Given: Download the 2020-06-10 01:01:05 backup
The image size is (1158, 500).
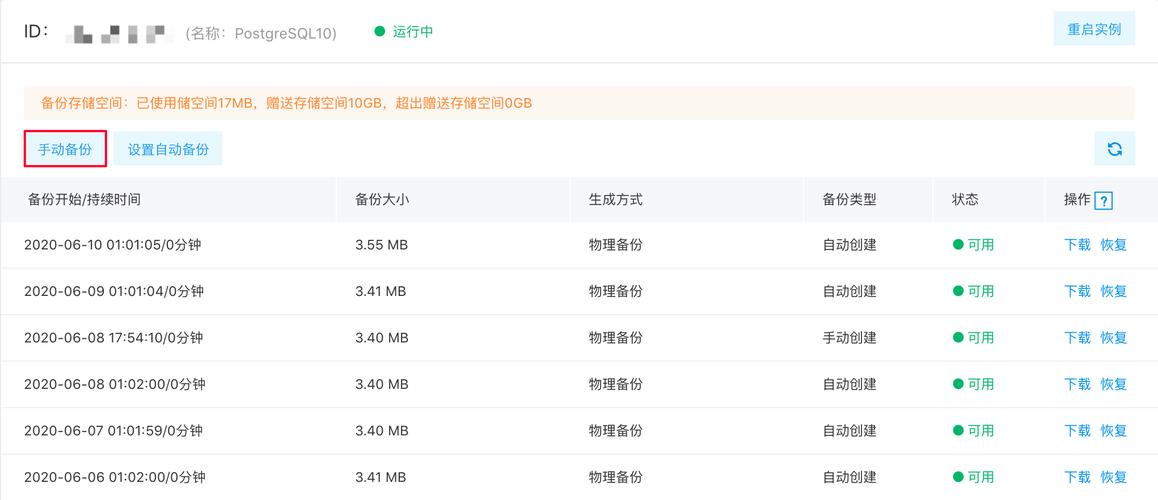Looking at the screenshot, I should pyautogui.click(x=1077, y=245).
